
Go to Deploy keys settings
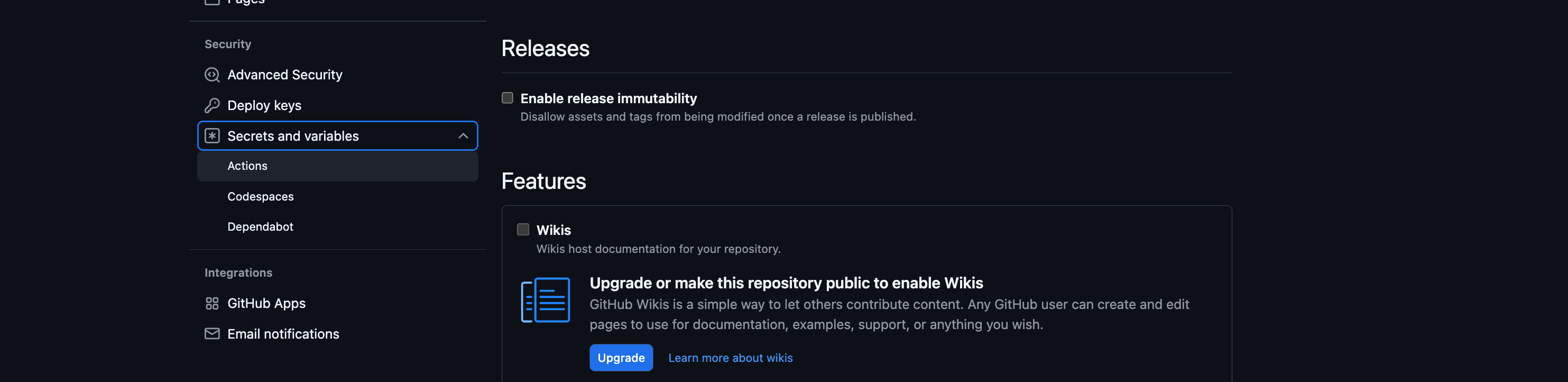tap(264, 105)
